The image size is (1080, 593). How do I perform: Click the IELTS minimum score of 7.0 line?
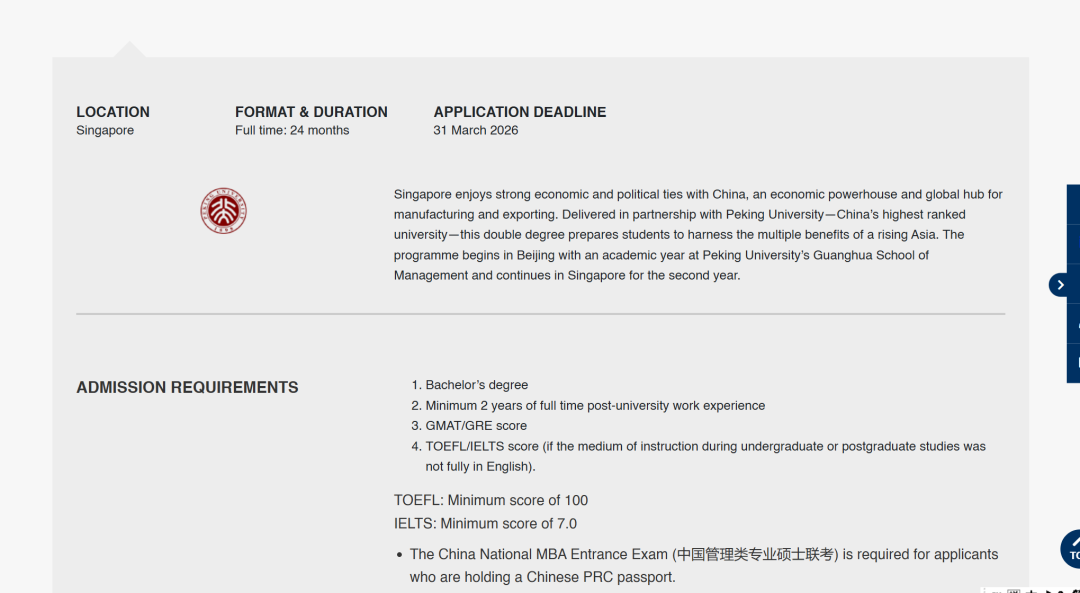pyautogui.click(x=485, y=524)
